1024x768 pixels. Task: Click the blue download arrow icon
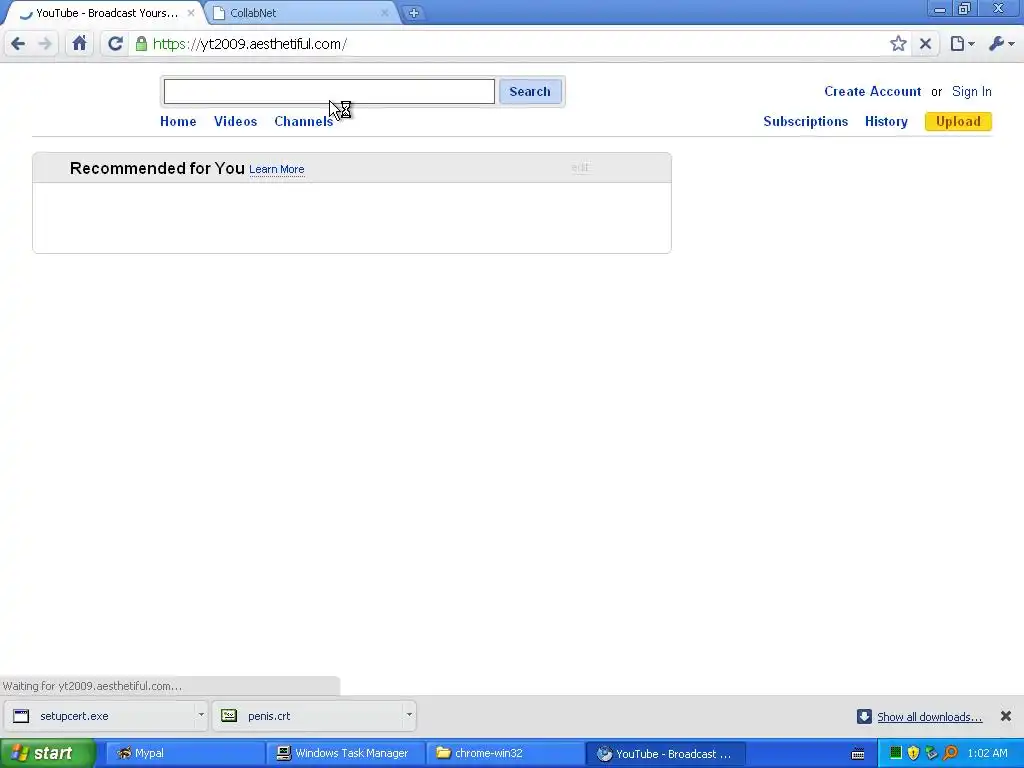[x=864, y=716]
